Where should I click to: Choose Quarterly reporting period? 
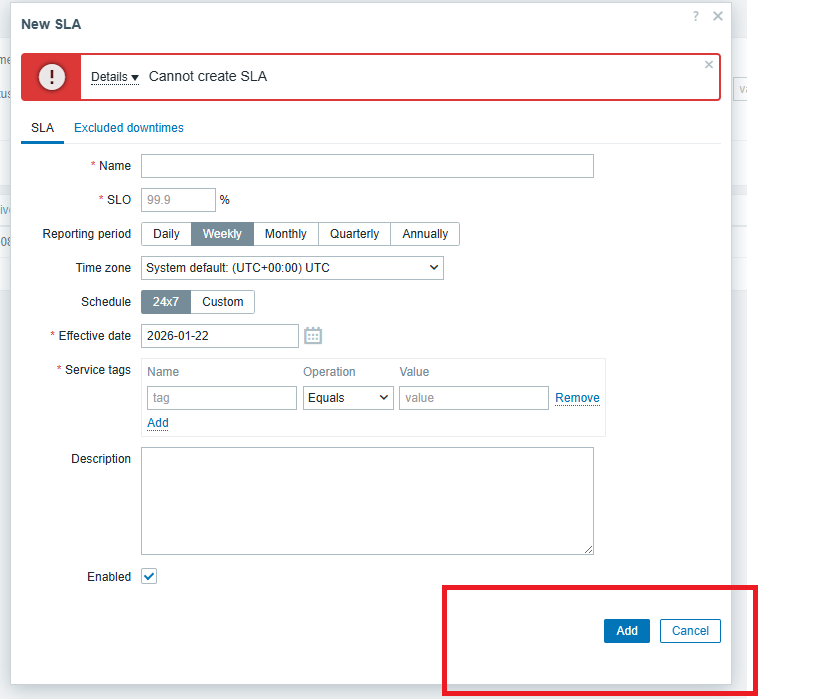(354, 234)
